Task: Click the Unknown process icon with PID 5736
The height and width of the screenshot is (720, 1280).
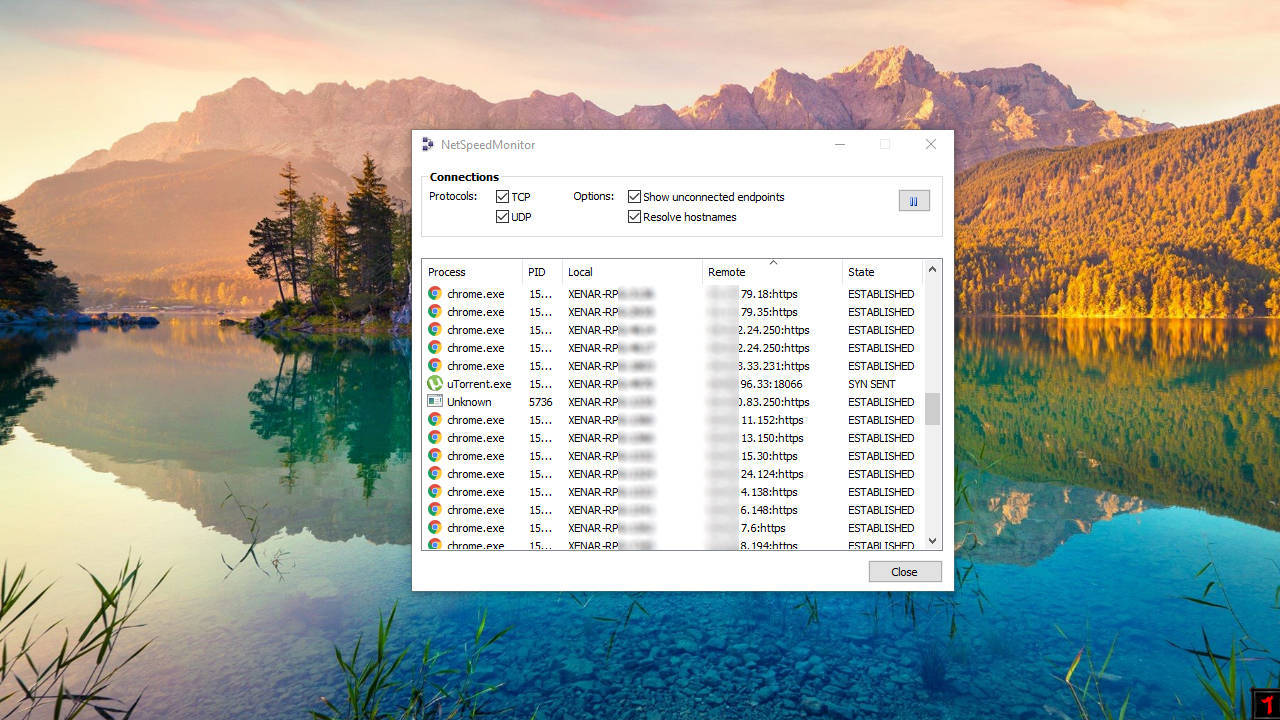Action: [x=435, y=402]
